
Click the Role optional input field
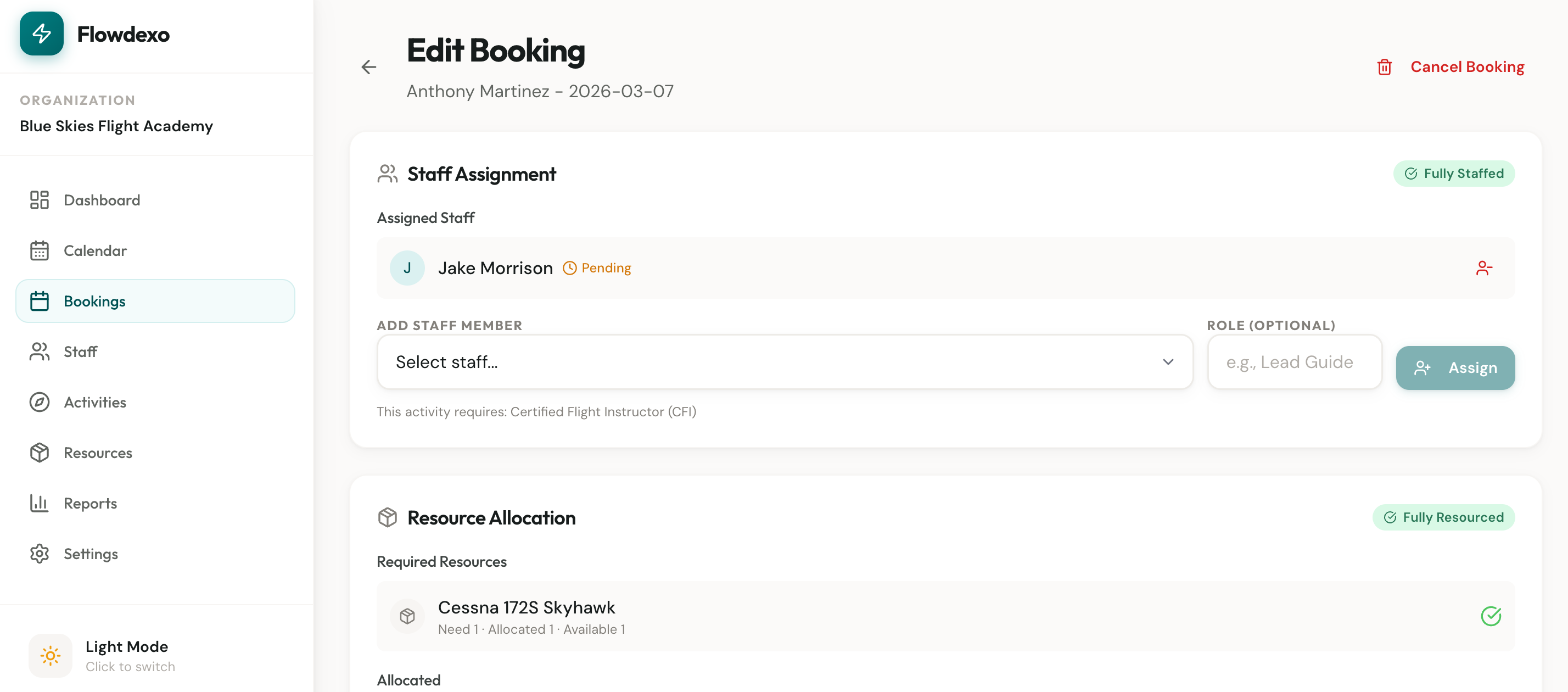click(1295, 362)
